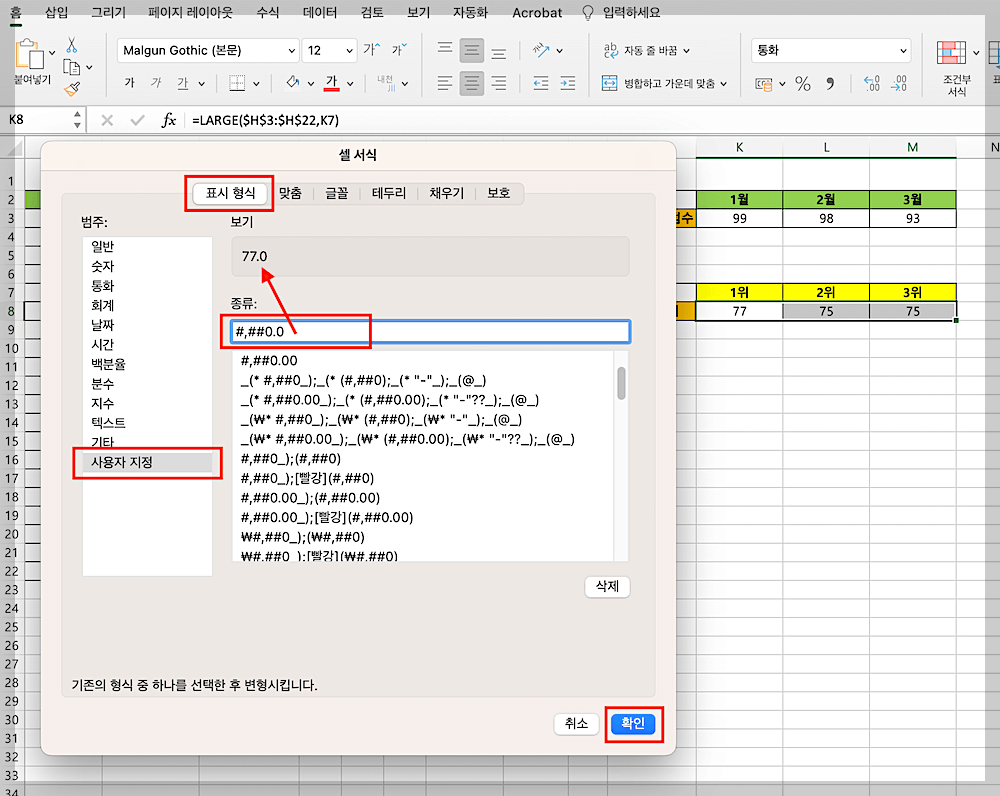Confirm formula entry checkmark icon
The width and height of the screenshot is (1000, 796).
tap(137, 120)
